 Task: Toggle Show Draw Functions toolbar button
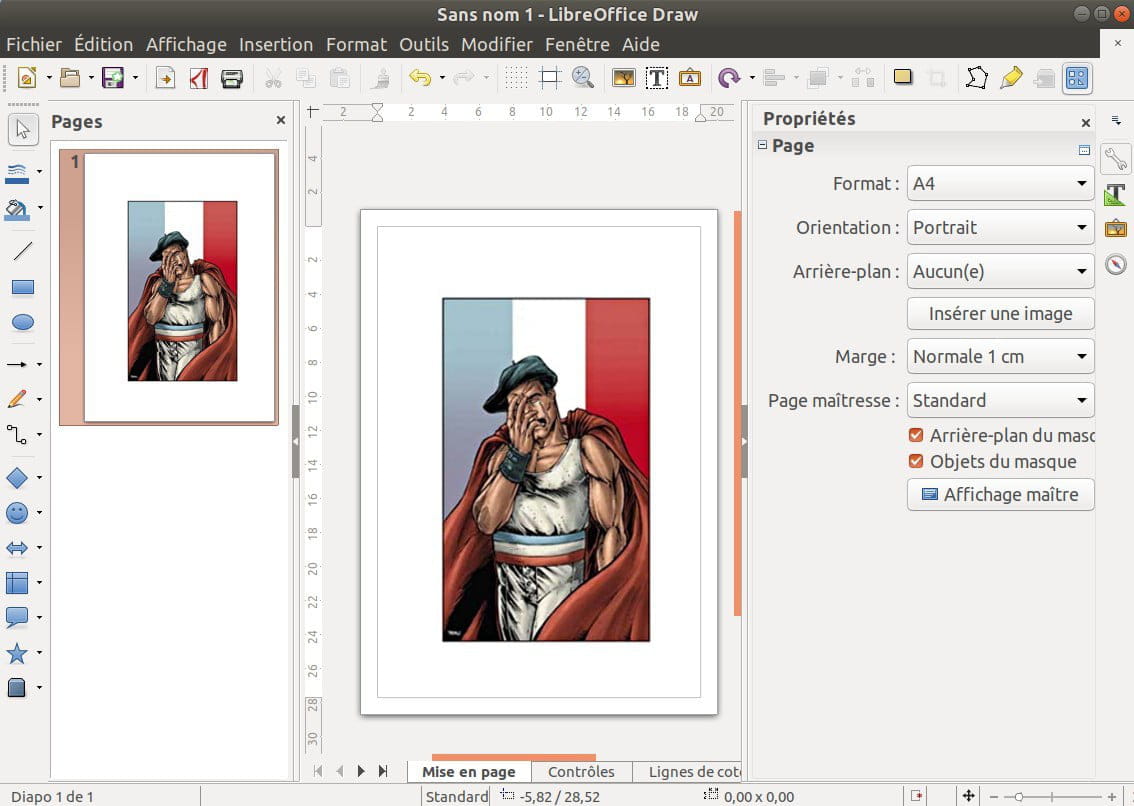point(1076,77)
